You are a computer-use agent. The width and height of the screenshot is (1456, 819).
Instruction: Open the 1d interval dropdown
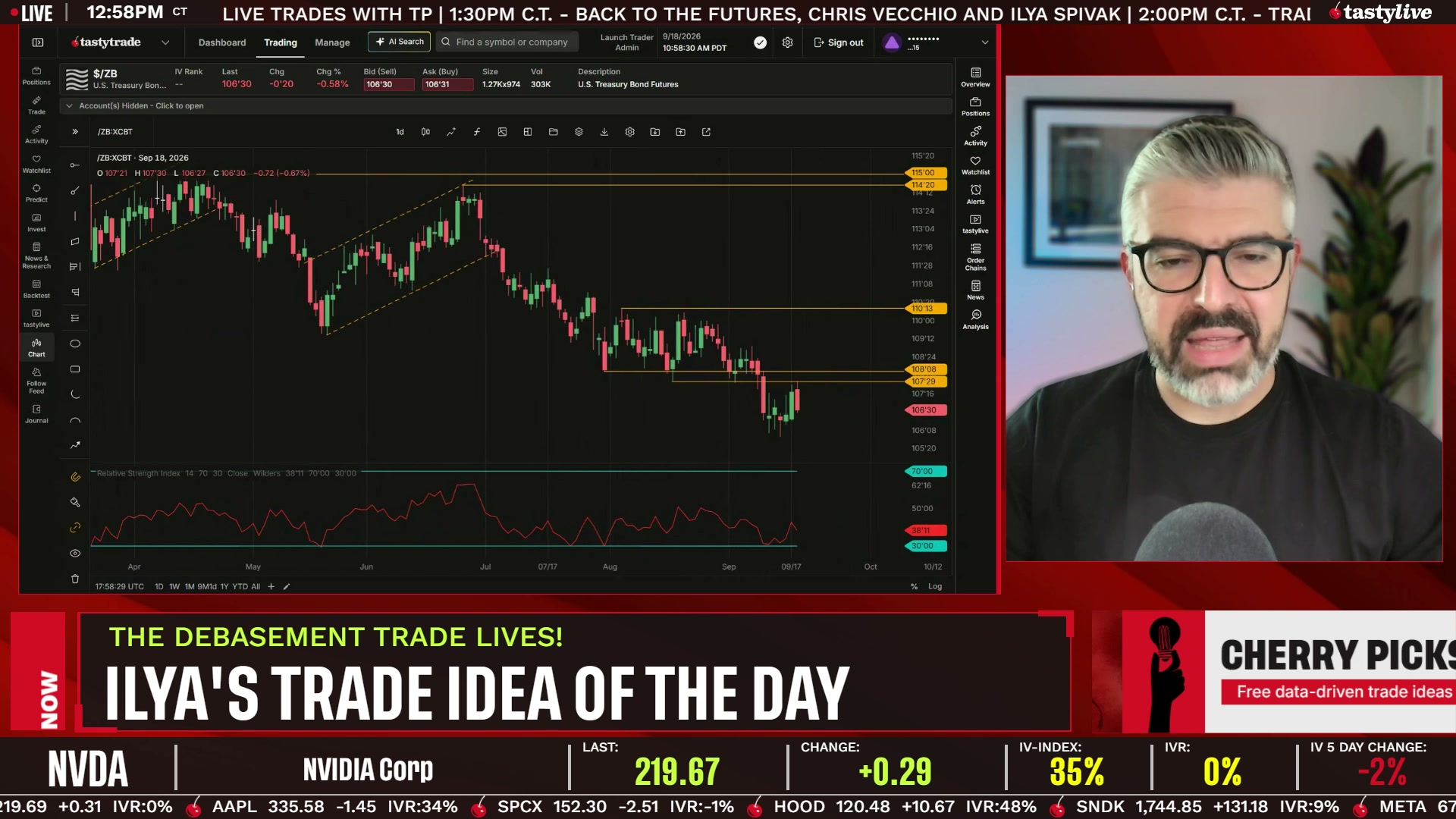pos(400,132)
